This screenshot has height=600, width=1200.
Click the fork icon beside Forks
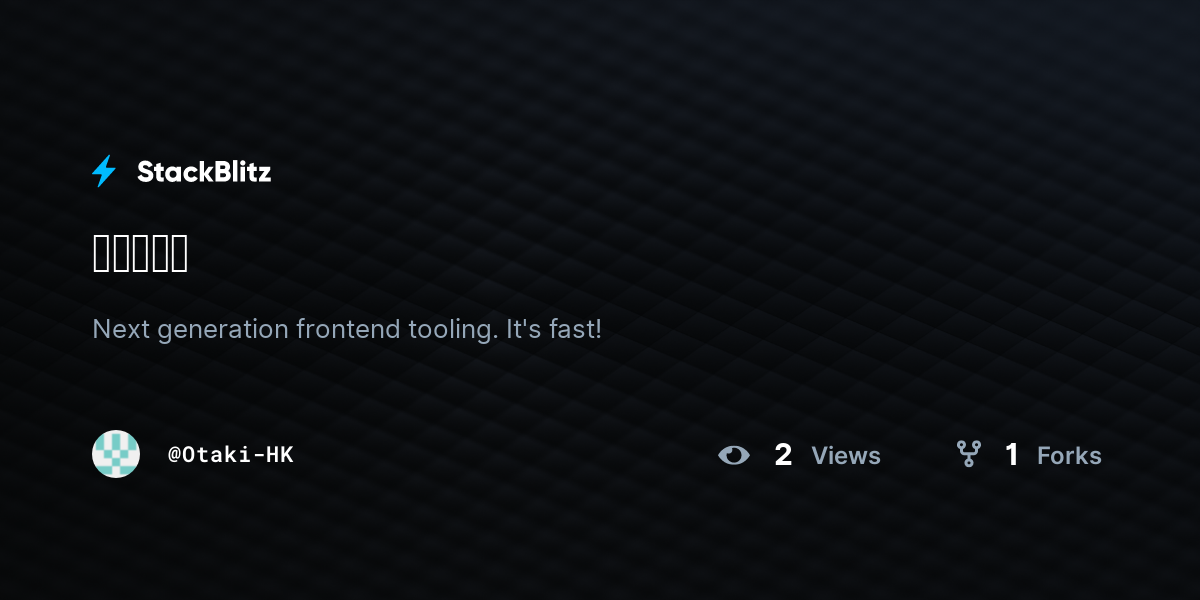tap(968, 454)
